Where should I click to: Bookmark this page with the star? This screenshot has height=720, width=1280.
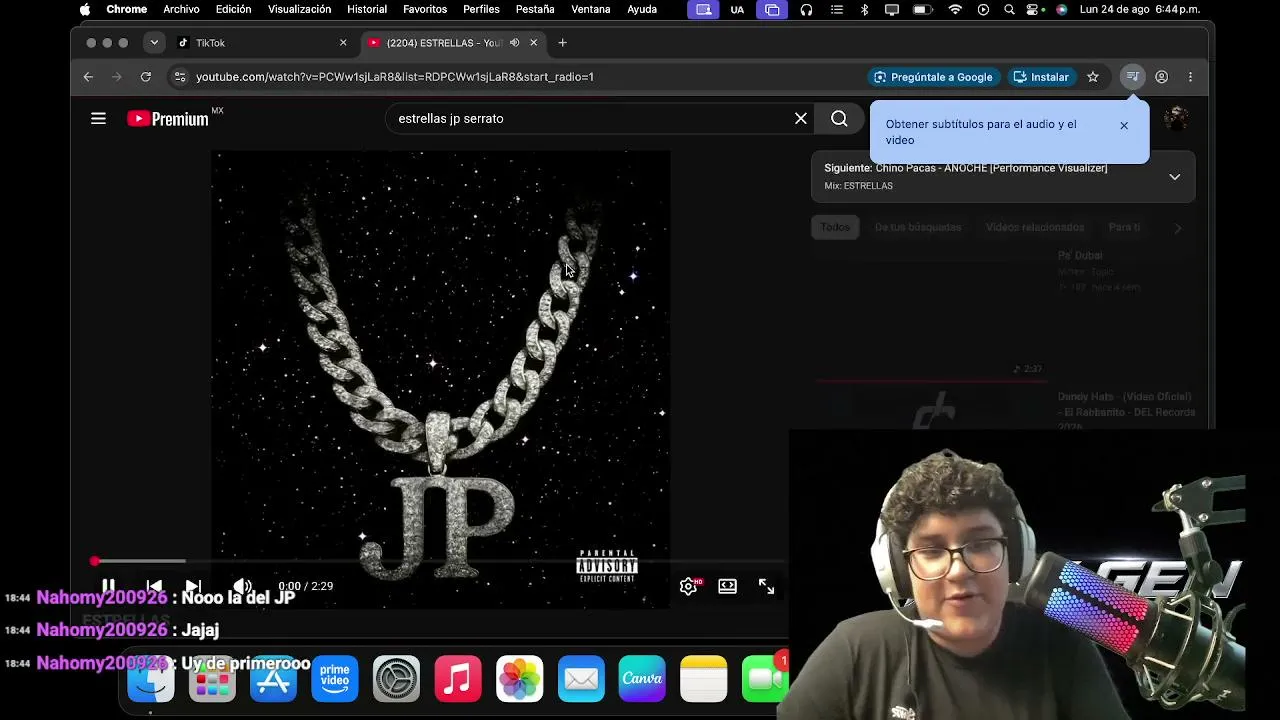pyautogui.click(x=1093, y=77)
